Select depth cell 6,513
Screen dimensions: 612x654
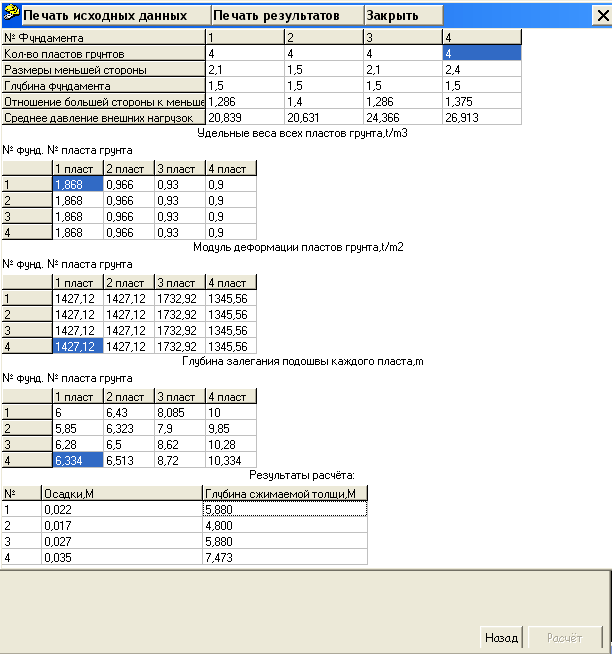pyautogui.click(x=129, y=460)
